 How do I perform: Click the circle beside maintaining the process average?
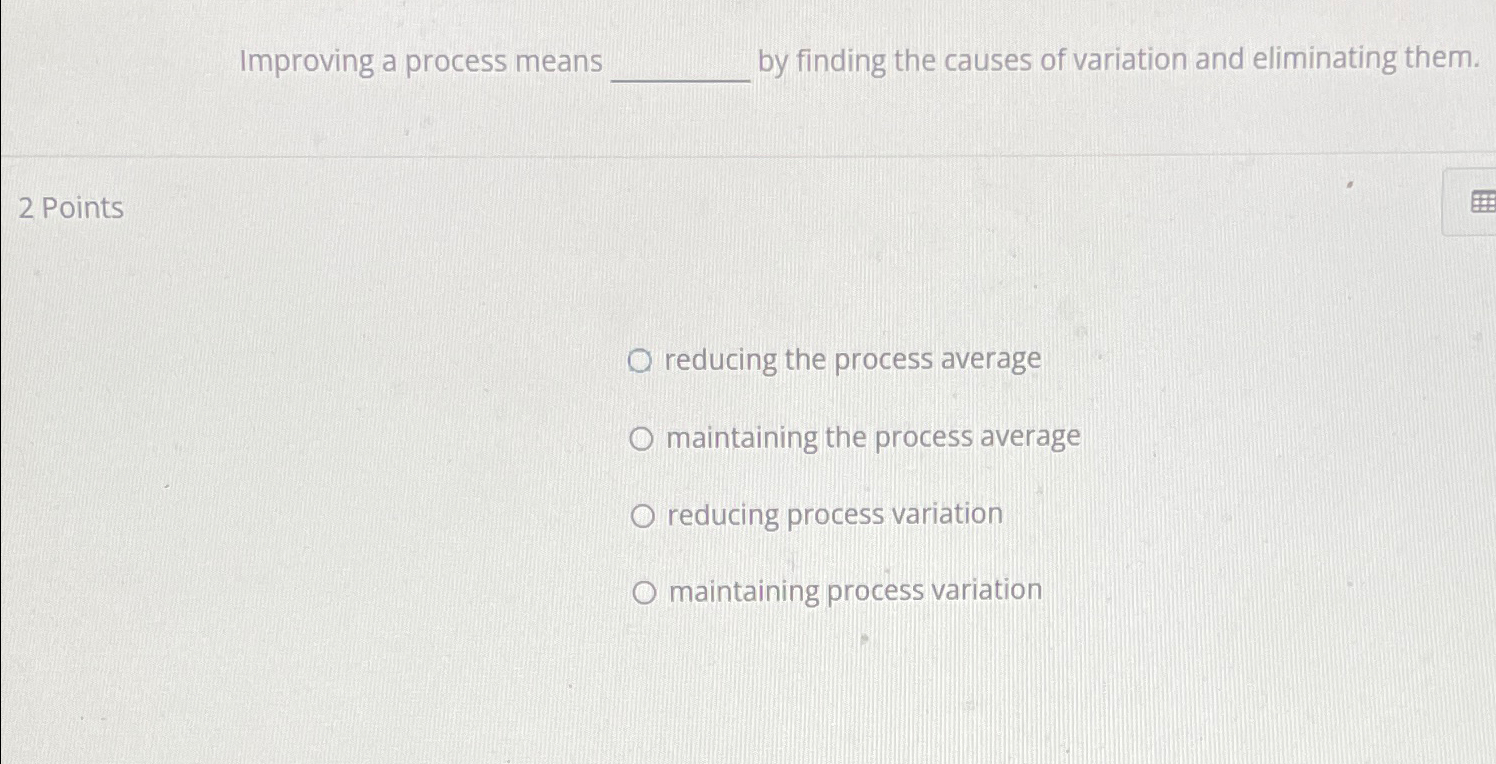[643, 439]
